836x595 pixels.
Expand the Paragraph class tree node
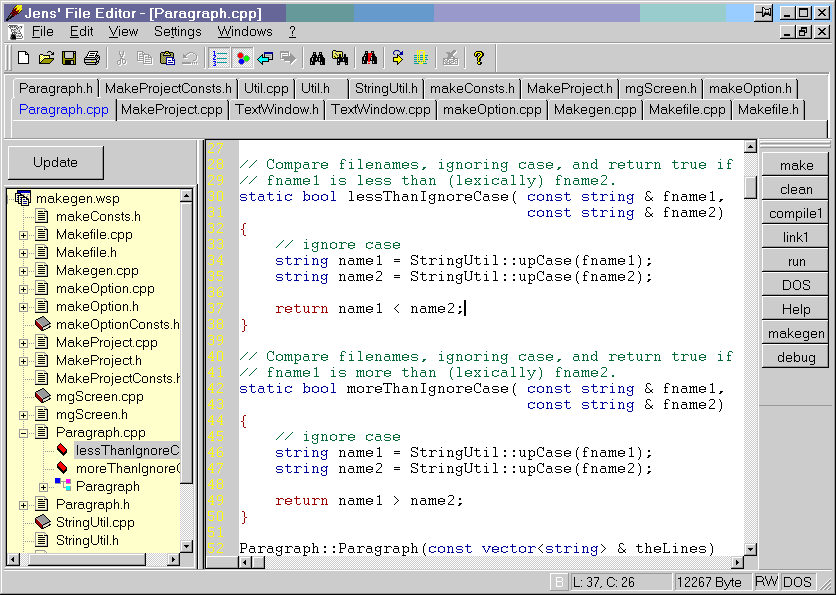[44, 487]
